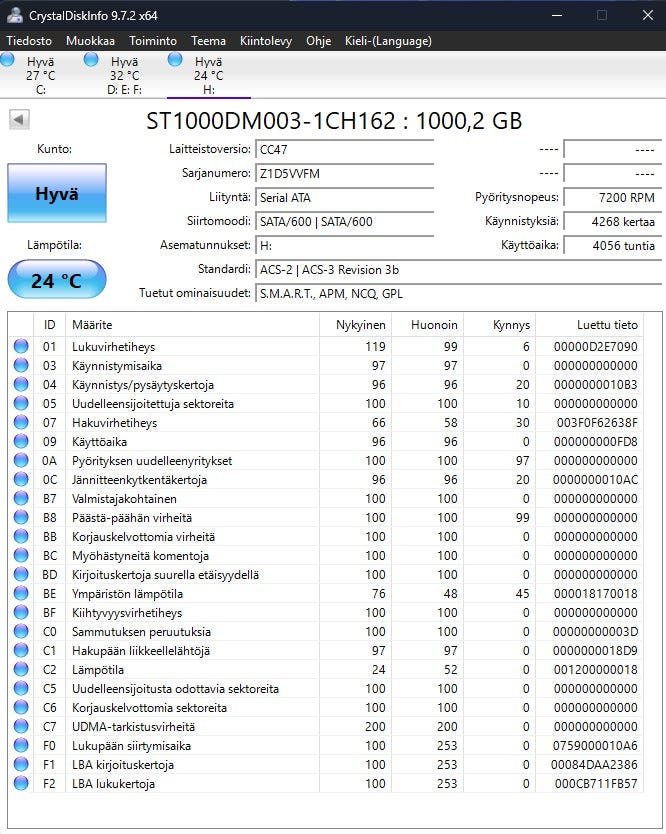
Task: Click the Asematunnukset field H:
Action: click(344, 245)
